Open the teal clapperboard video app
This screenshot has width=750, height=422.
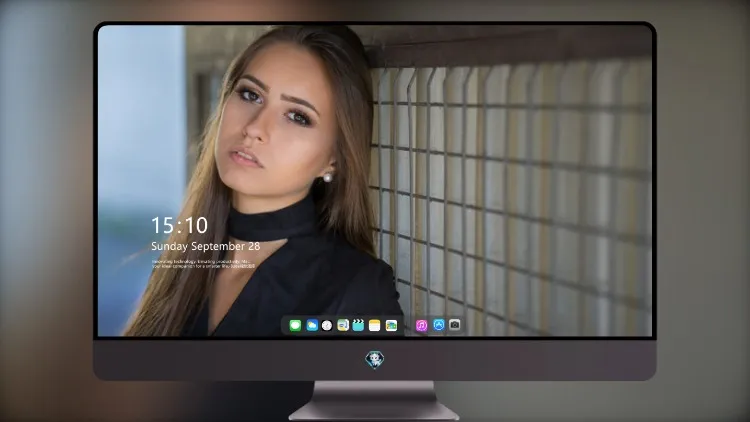358,325
